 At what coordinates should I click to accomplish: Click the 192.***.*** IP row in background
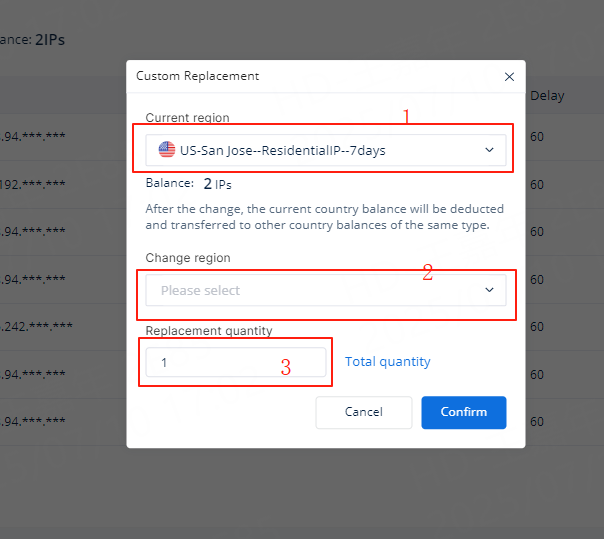tap(34, 184)
